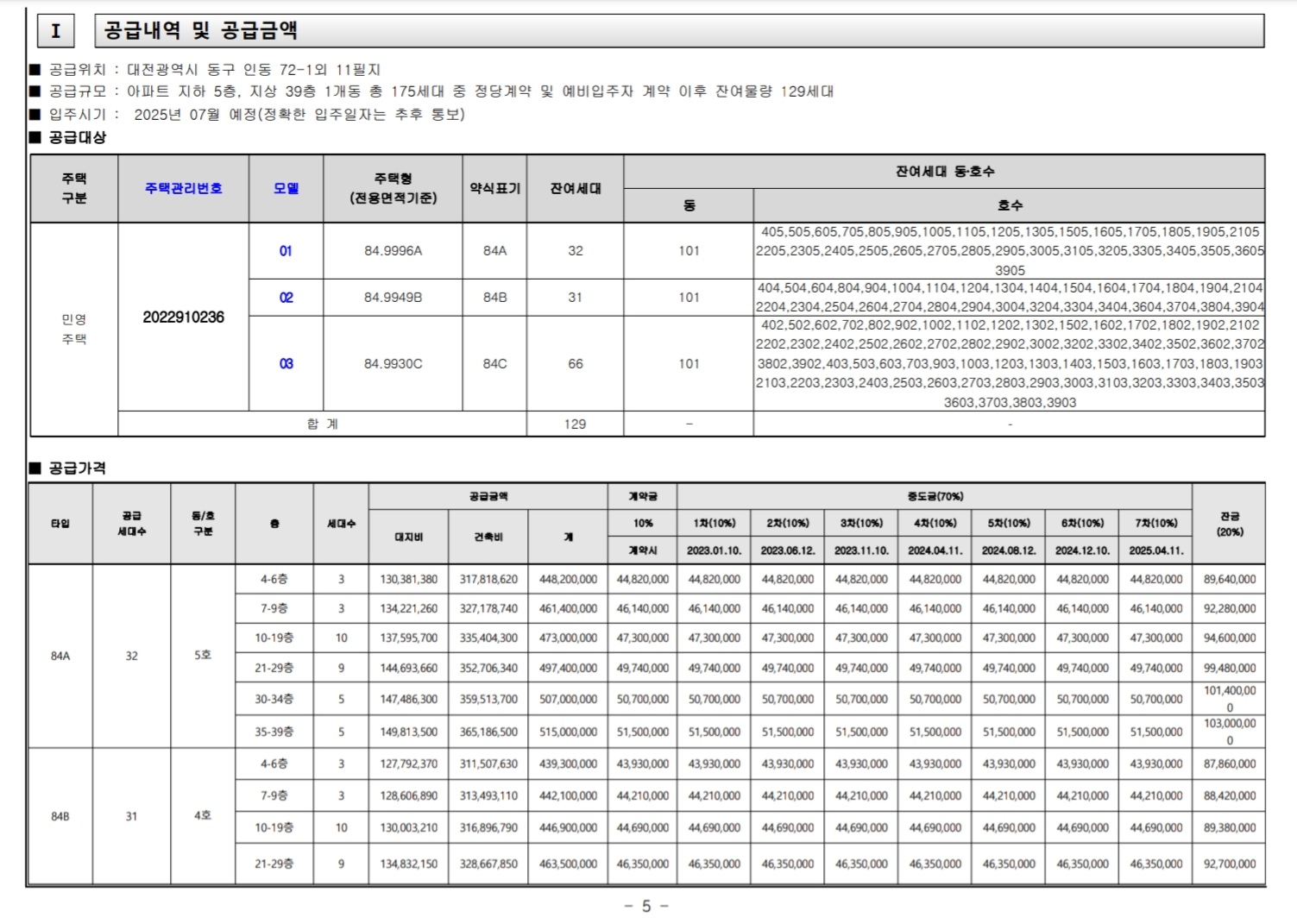Image resolution: width=1297 pixels, height=924 pixels.
Task: Click installment date 2023.06.12.
Action: [x=787, y=550]
